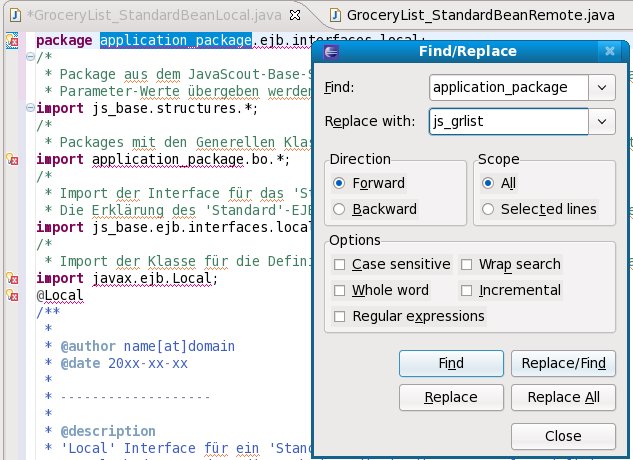Expand the Replace with history dropdown
This screenshot has height=460, width=633.
pos(601,122)
